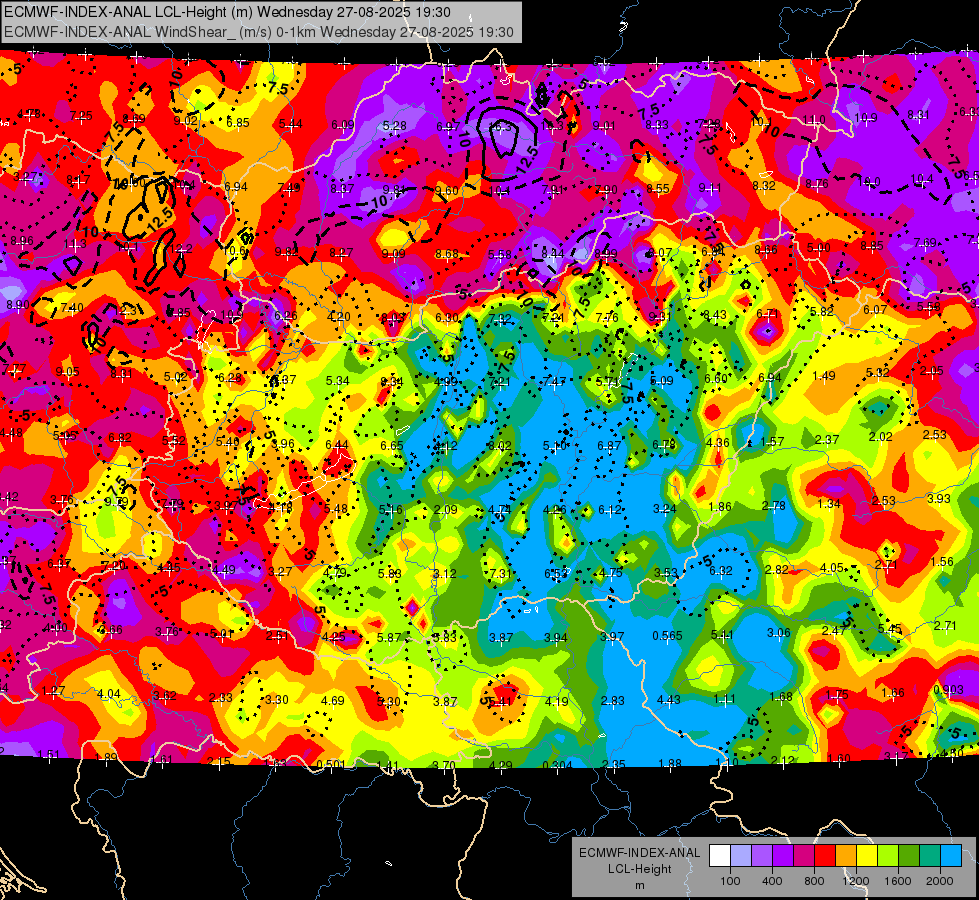
Task: Click the map value '1.56'
Action: (942, 561)
